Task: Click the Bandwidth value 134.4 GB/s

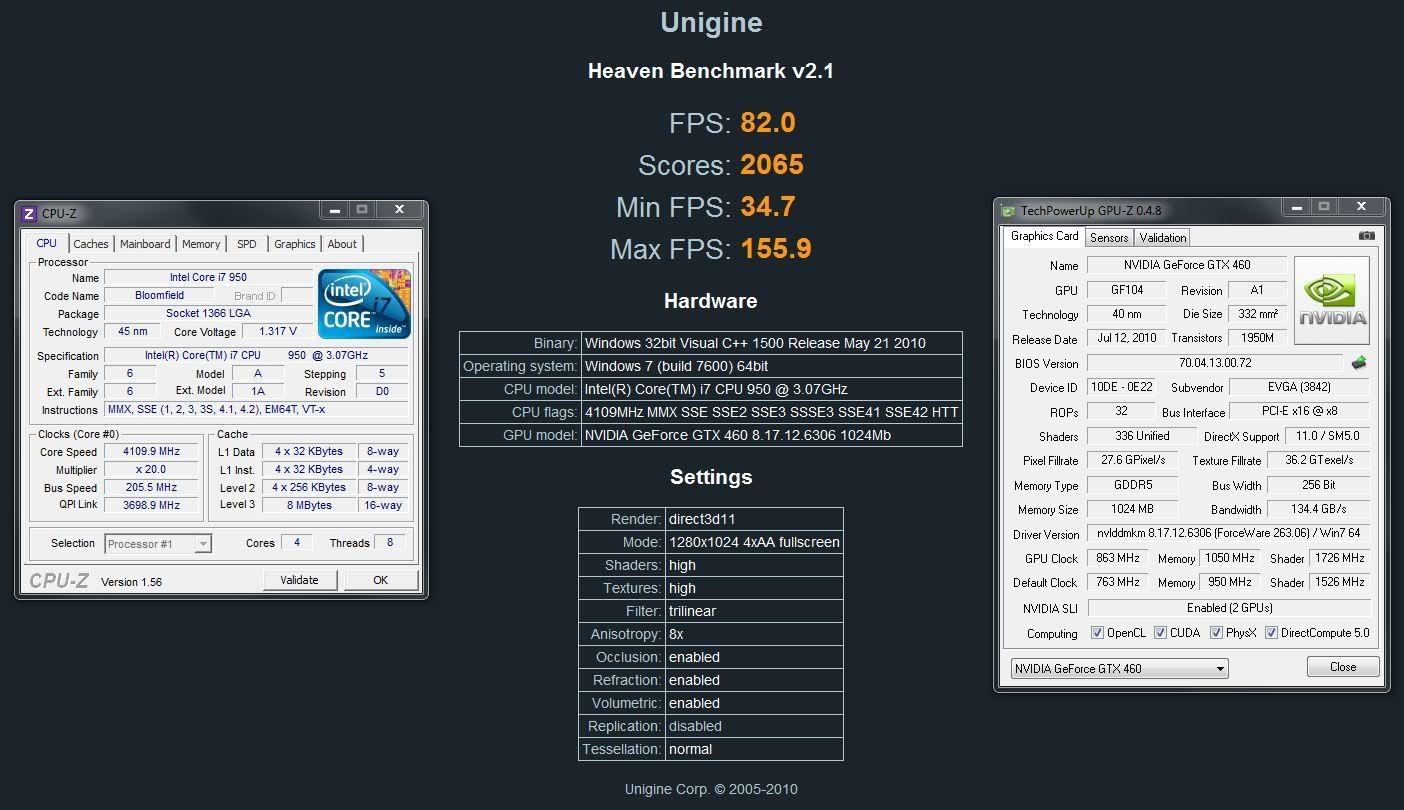Action: 1319,509
